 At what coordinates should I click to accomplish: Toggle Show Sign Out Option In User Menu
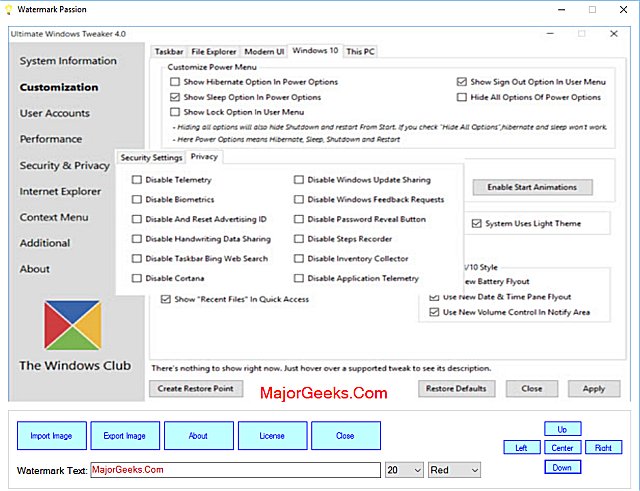462,82
